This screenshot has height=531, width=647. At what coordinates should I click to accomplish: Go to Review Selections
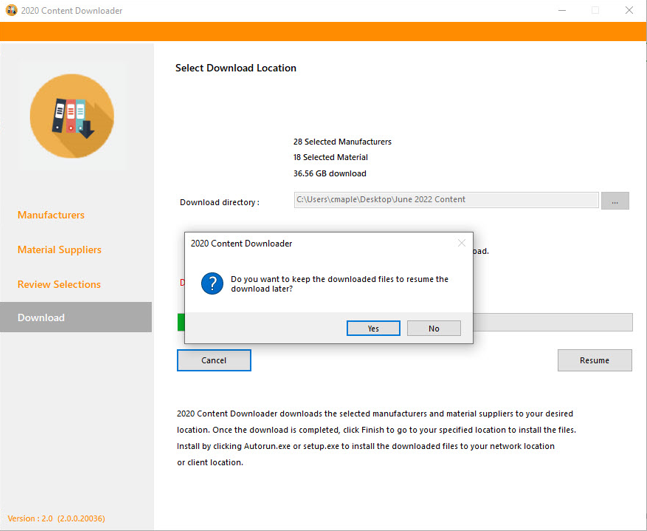click(x=59, y=284)
